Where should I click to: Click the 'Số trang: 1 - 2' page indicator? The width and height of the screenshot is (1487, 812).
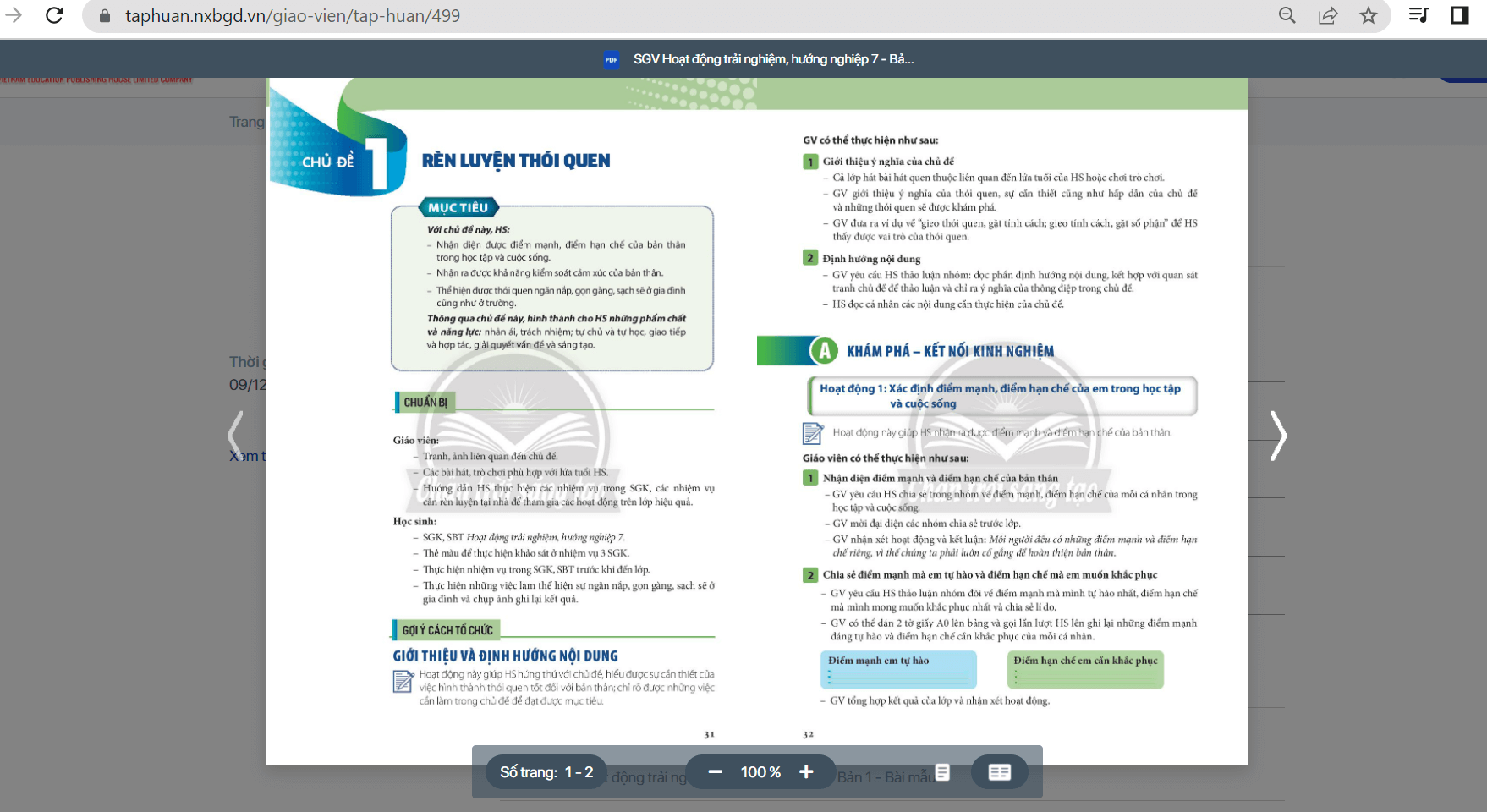(546, 772)
